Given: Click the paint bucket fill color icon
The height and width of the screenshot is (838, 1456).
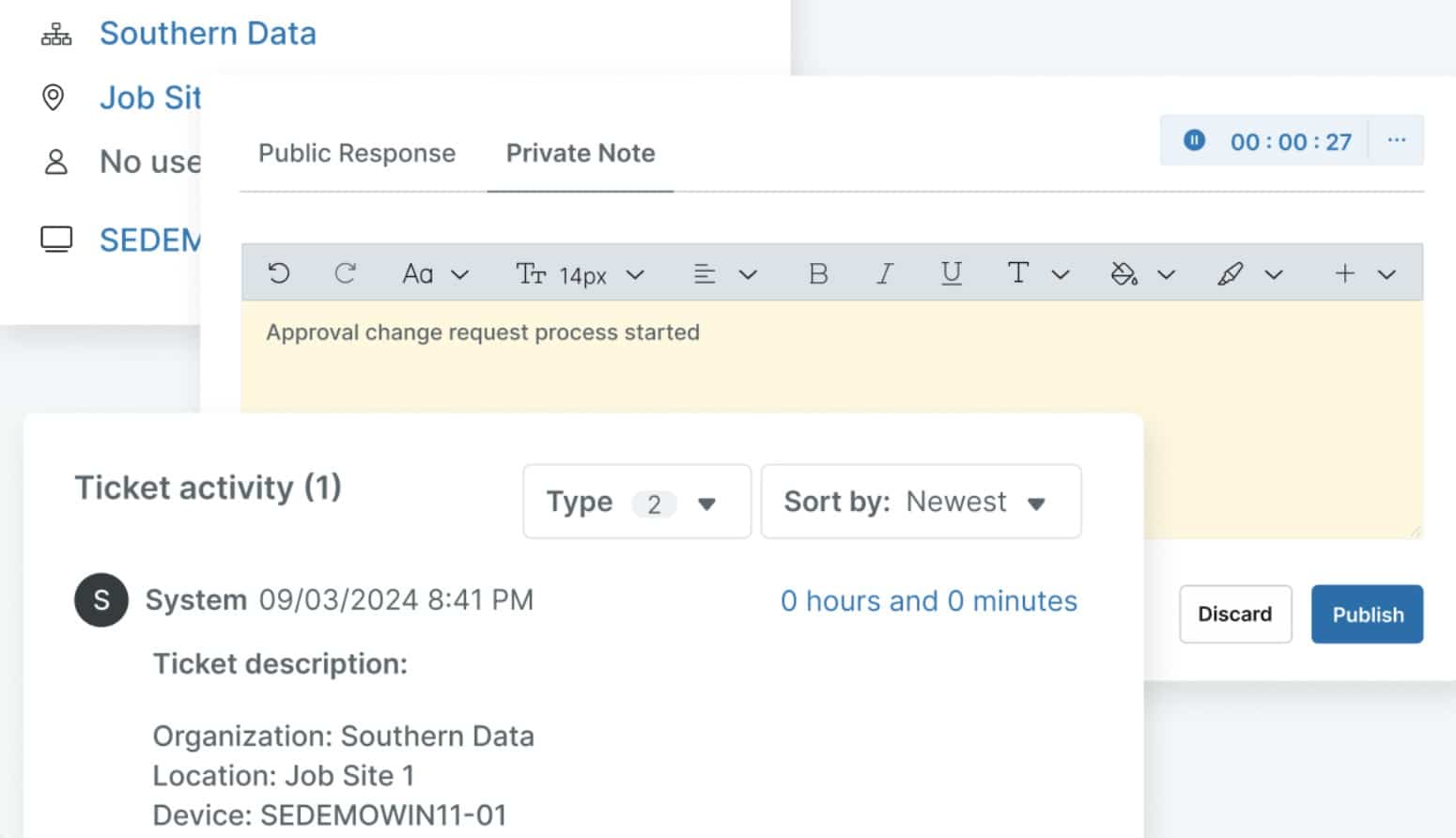Looking at the screenshot, I should (x=1123, y=273).
